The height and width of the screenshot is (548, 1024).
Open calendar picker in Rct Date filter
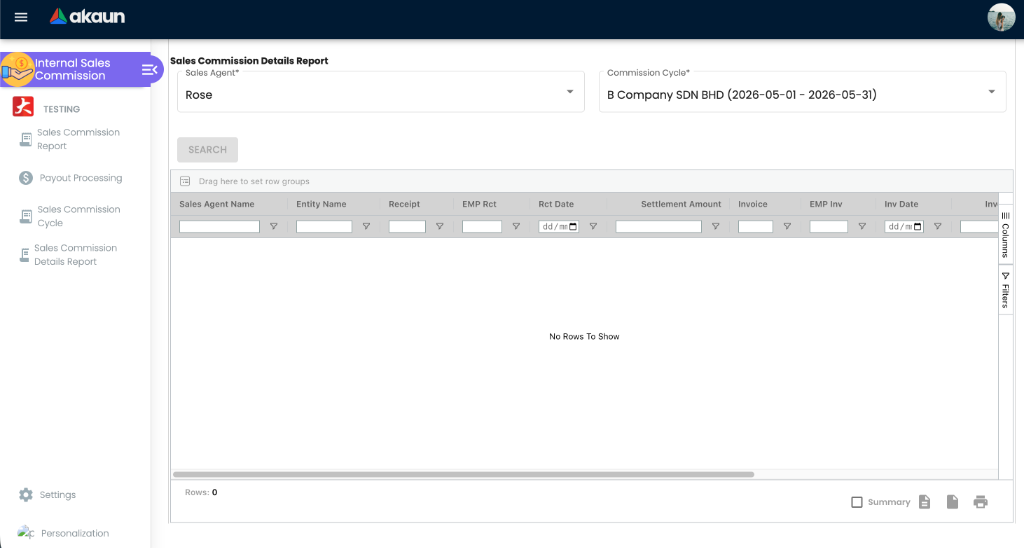(573, 227)
